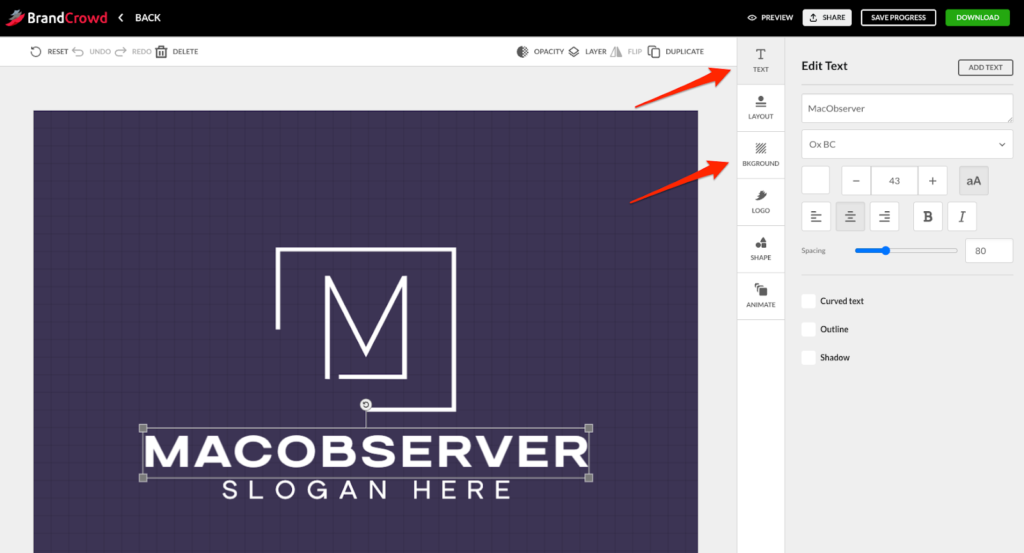1024x553 pixels.
Task: Toggle italic formatting
Action: point(962,217)
